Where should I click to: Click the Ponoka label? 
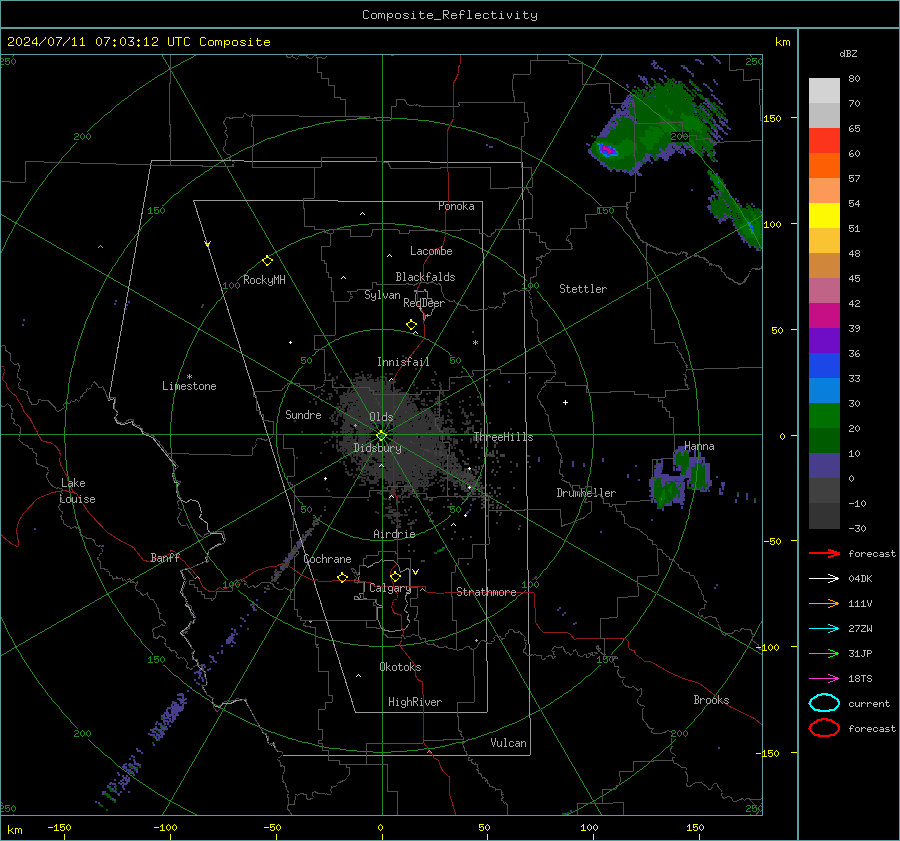(x=456, y=206)
